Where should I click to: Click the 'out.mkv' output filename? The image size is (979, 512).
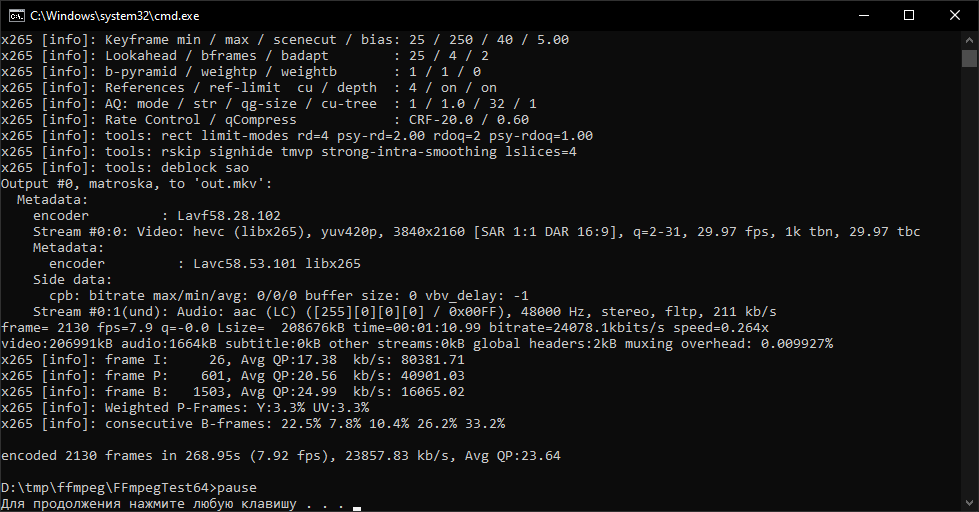[x=237, y=184]
